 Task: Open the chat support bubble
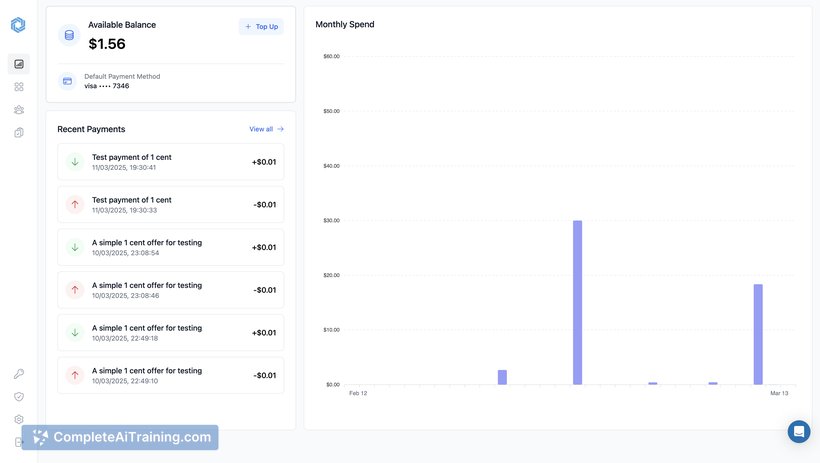click(x=799, y=432)
